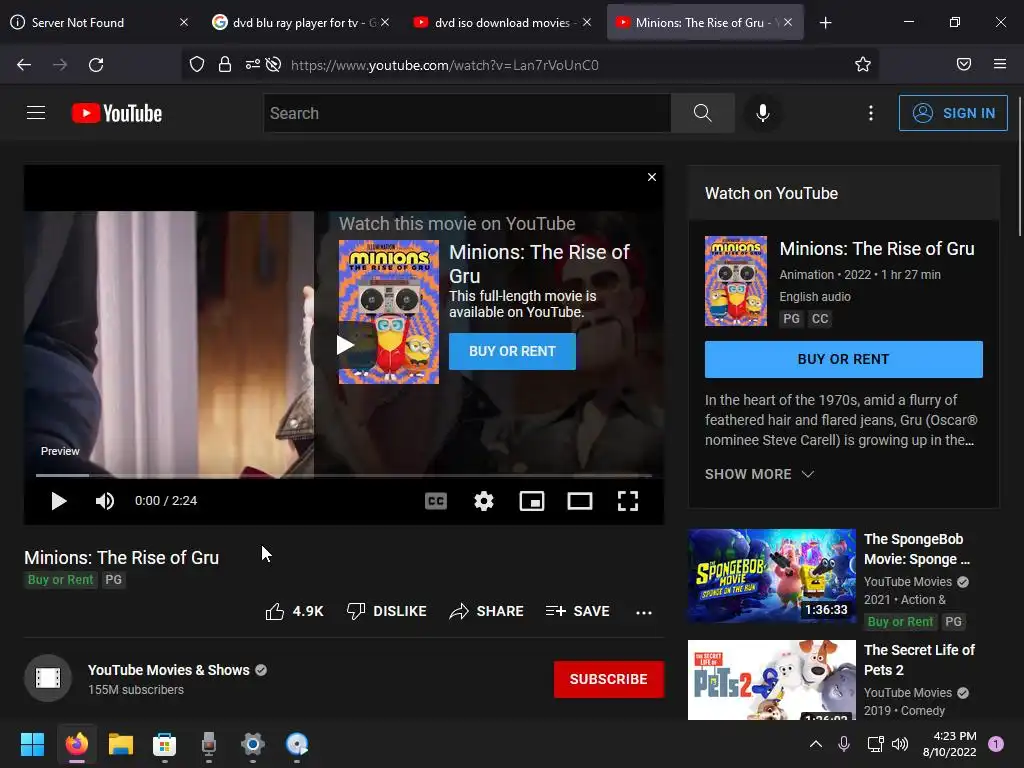Screen dimensions: 1024x768
Task: Open player settings gear
Action: (x=484, y=501)
